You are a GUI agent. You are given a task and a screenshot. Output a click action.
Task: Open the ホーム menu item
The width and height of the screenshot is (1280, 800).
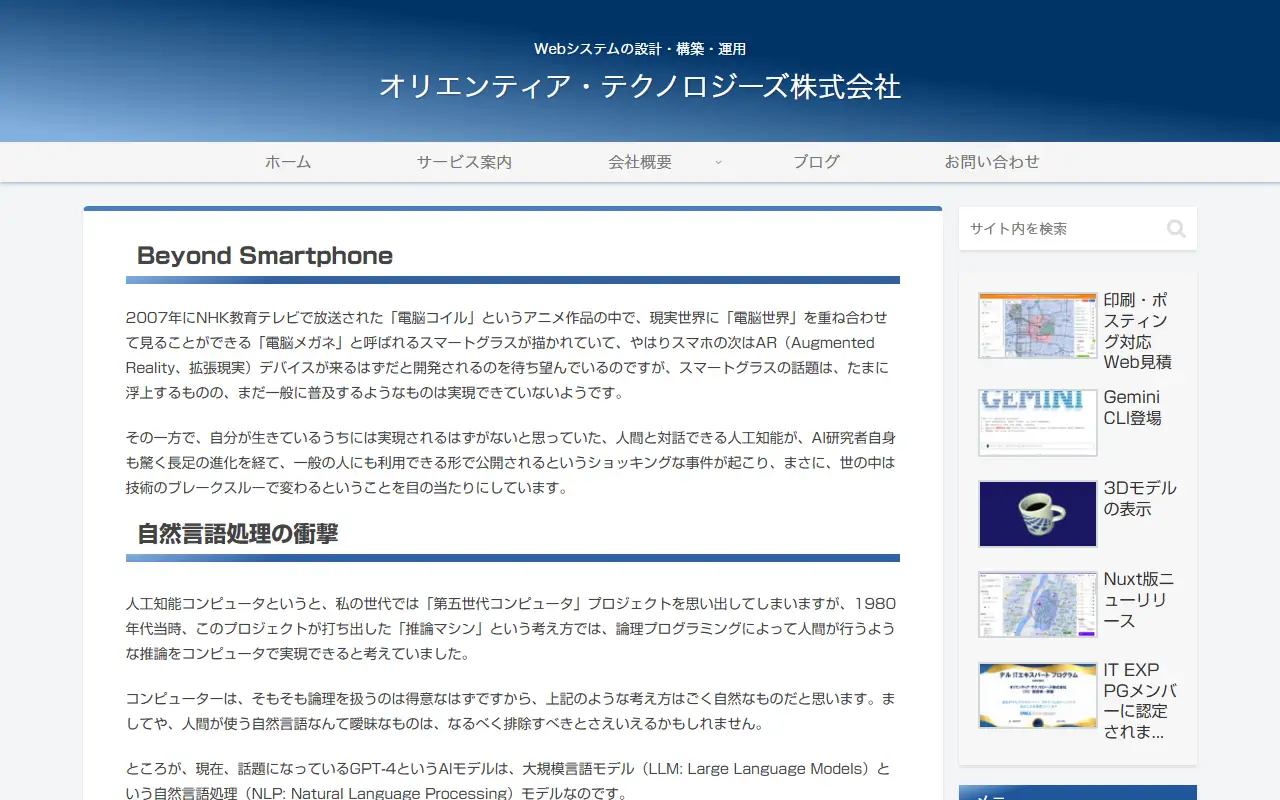tap(288, 162)
